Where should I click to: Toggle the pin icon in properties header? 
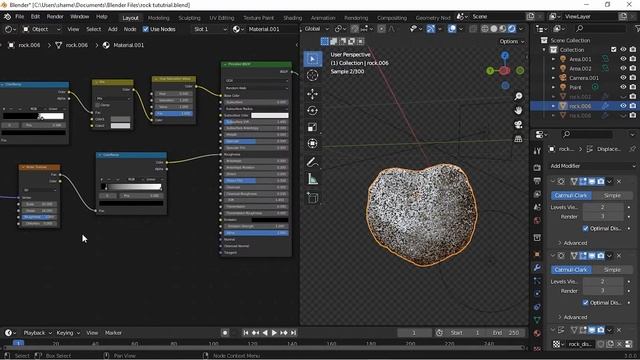pyautogui.click(x=632, y=149)
